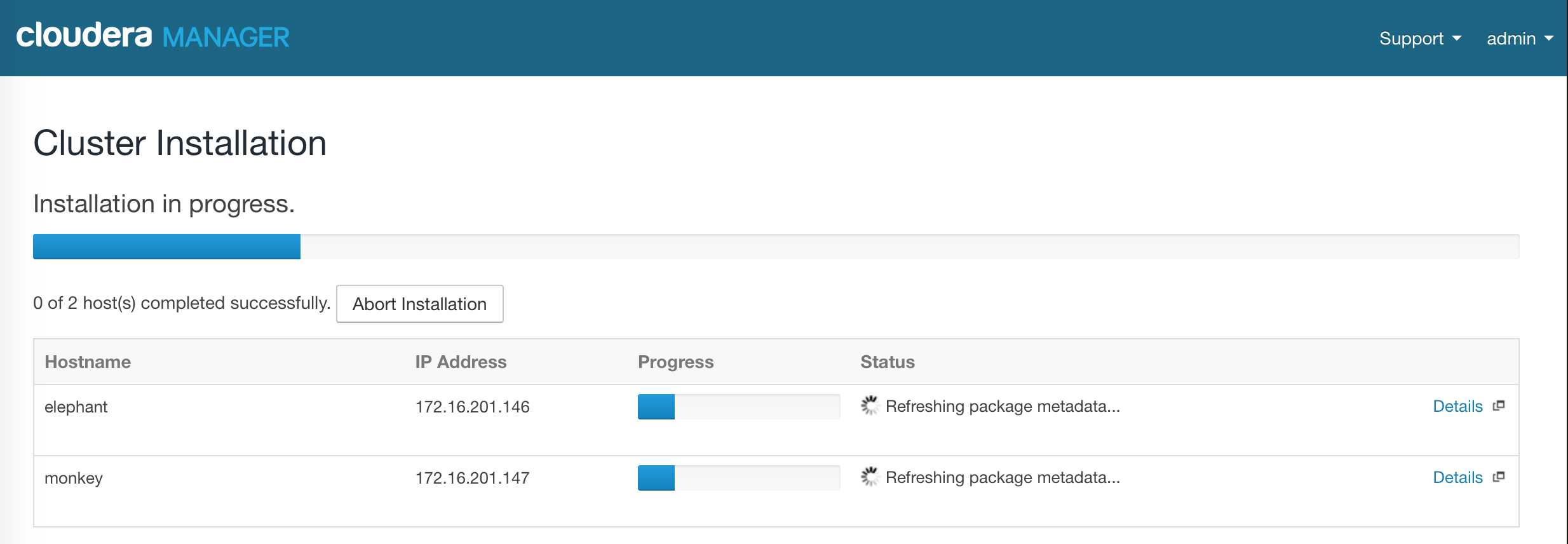Open Details link for monkey host
This screenshot has width=1568, height=544.
(x=1457, y=477)
